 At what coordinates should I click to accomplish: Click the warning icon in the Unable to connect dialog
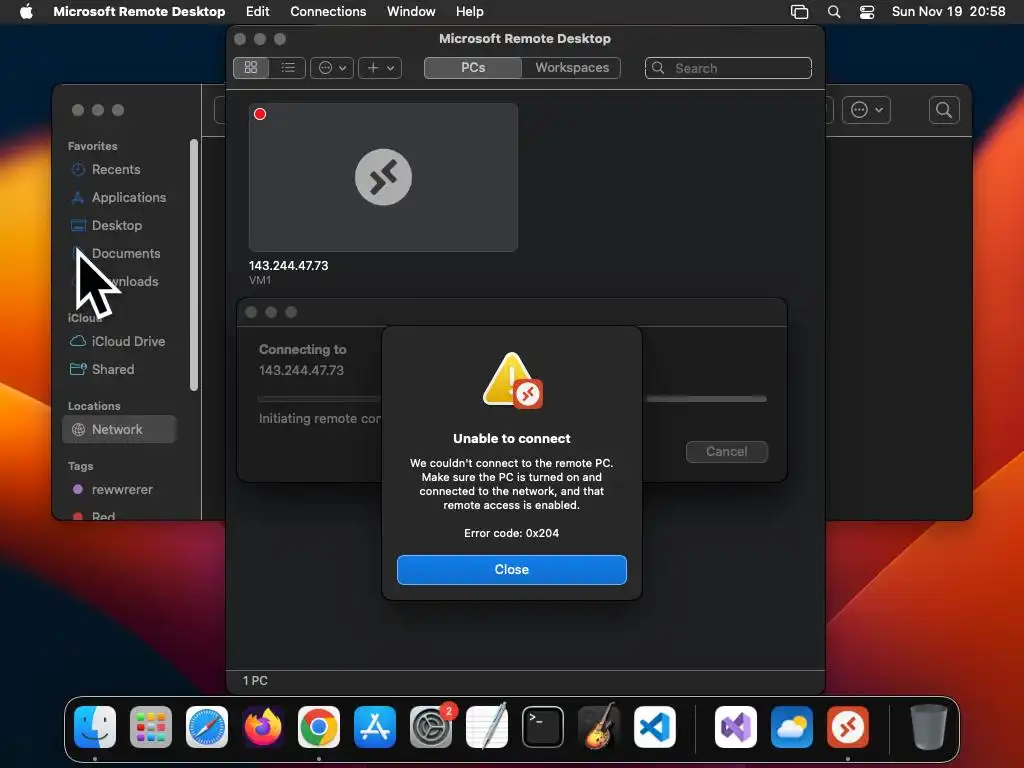pyautogui.click(x=512, y=381)
